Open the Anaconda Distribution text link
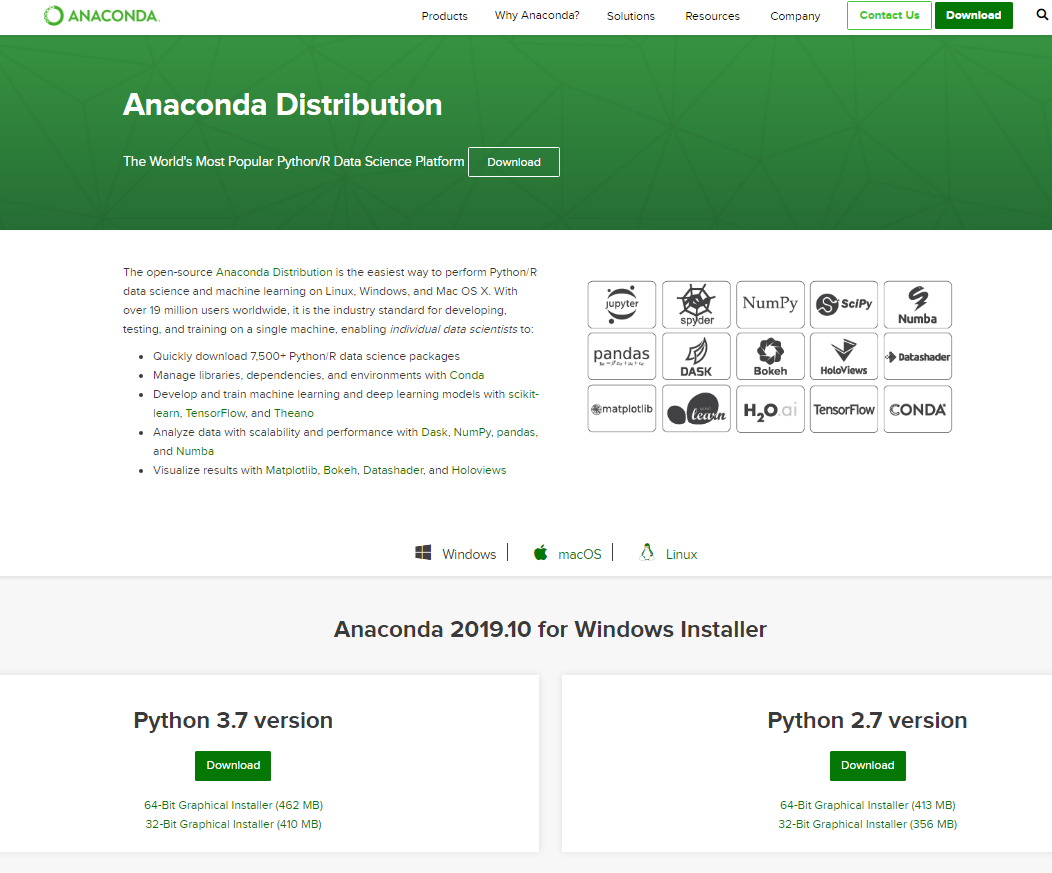The height and width of the screenshot is (873, 1052). pos(274,272)
